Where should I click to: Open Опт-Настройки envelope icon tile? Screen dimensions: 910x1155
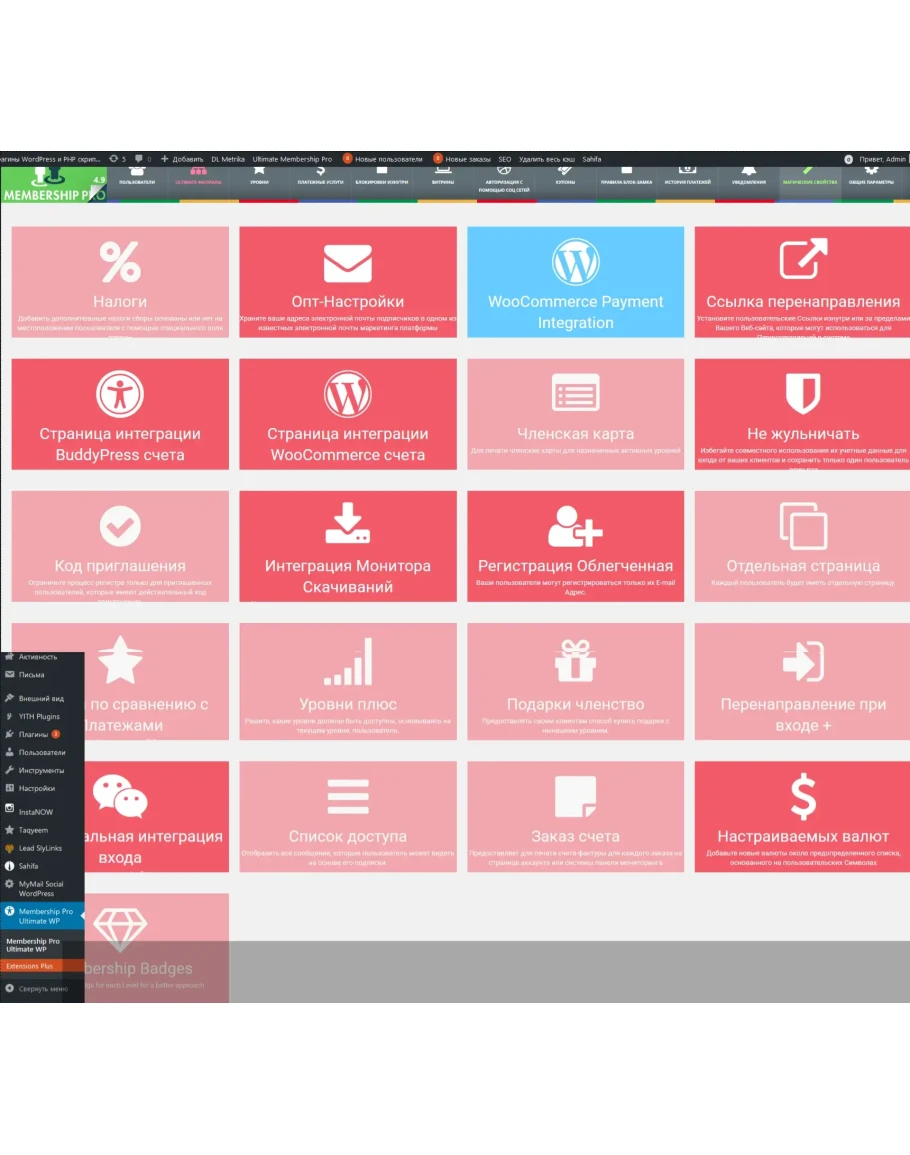(347, 264)
